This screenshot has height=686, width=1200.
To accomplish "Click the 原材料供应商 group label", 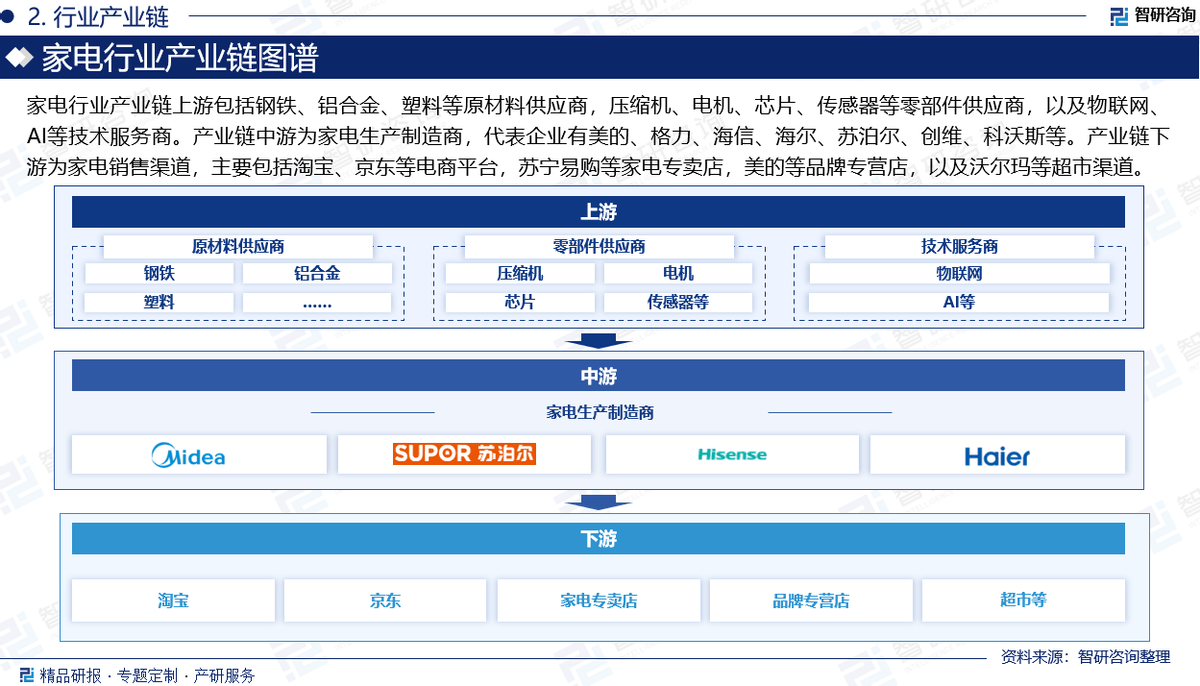I will click(238, 246).
